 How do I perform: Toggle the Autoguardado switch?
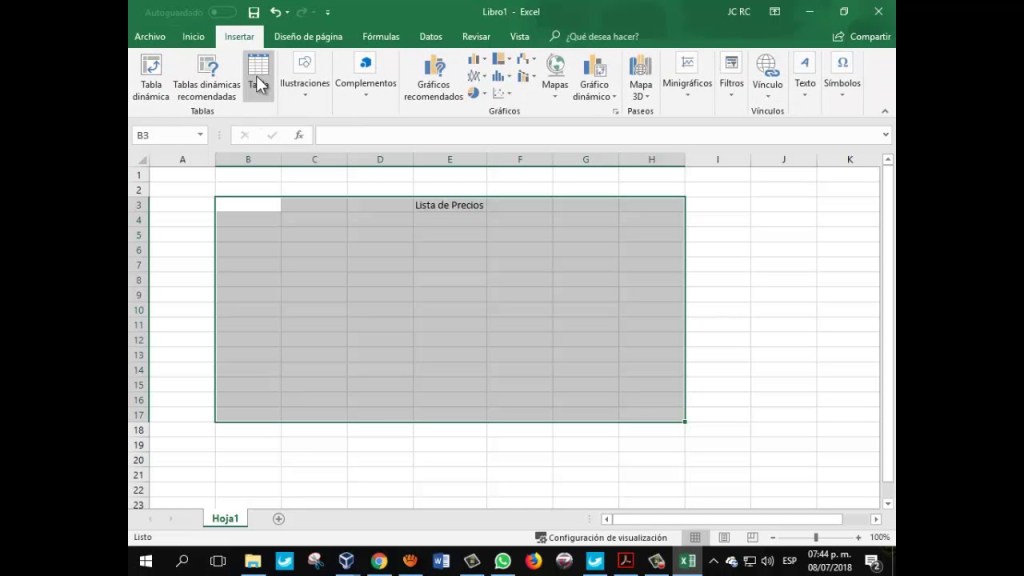[222, 12]
